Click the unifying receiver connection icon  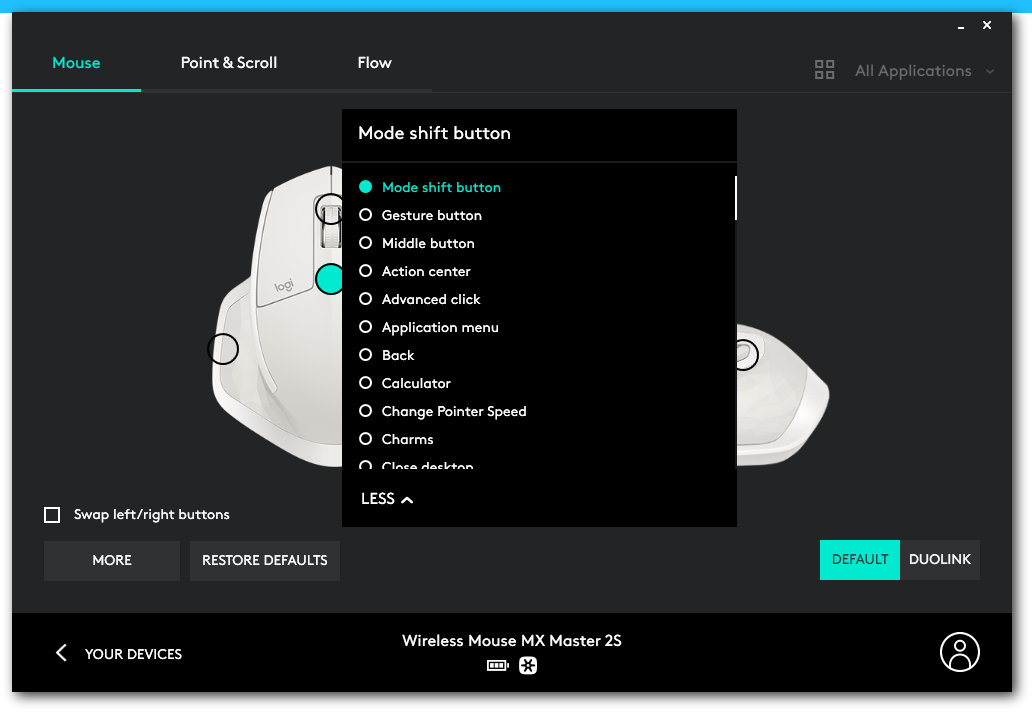528,666
